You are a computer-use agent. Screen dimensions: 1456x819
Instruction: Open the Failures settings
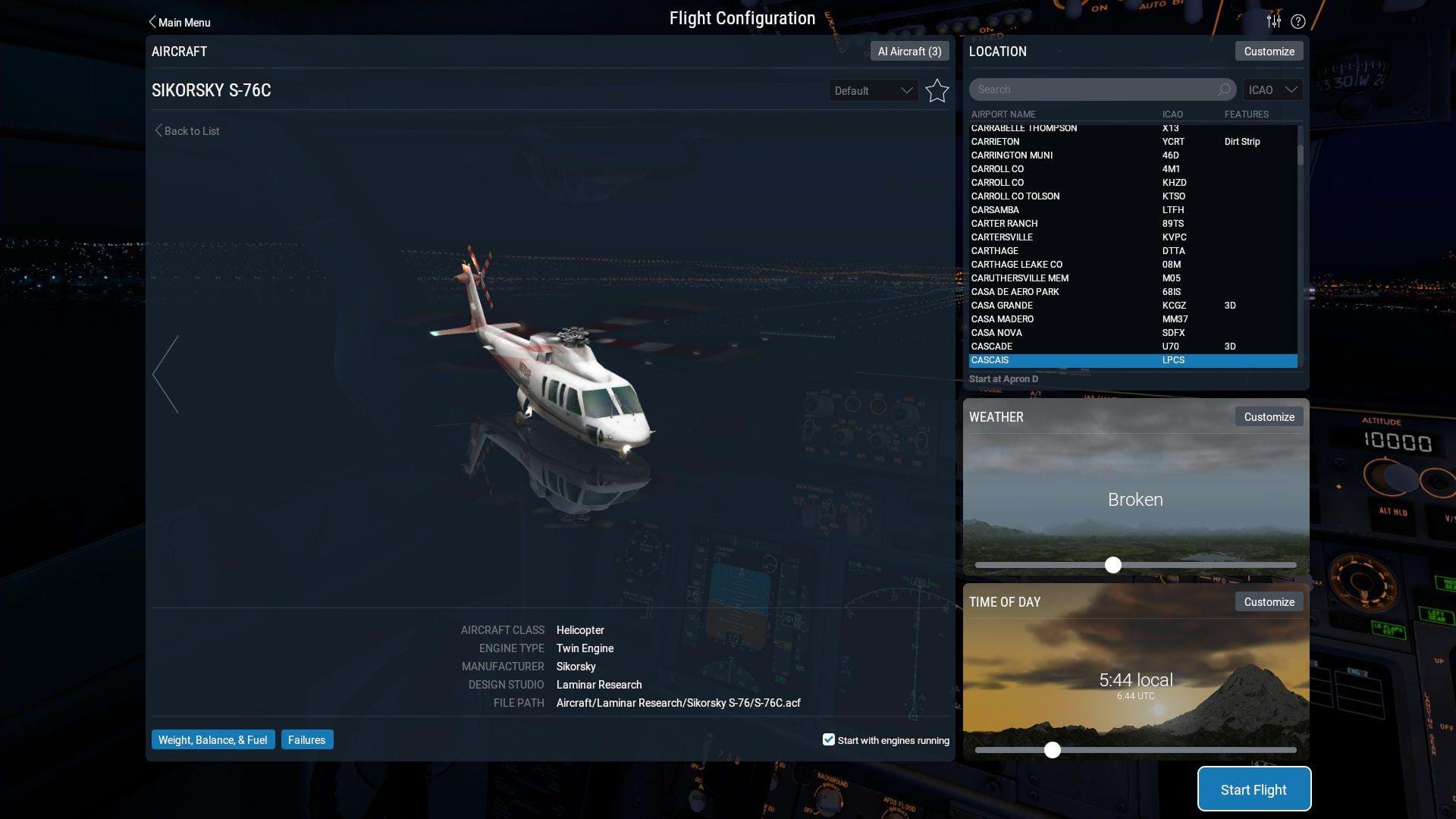pos(306,739)
